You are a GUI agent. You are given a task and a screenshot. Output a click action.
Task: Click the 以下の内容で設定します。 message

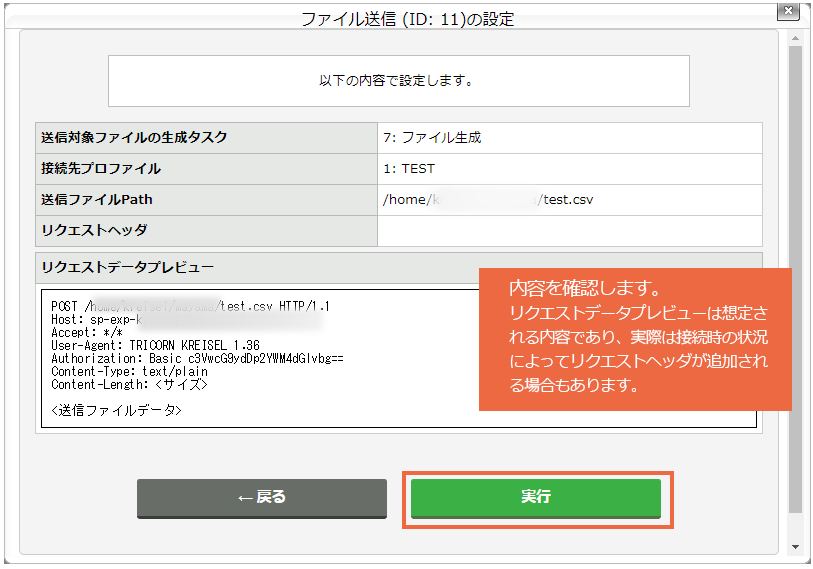coord(396,81)
